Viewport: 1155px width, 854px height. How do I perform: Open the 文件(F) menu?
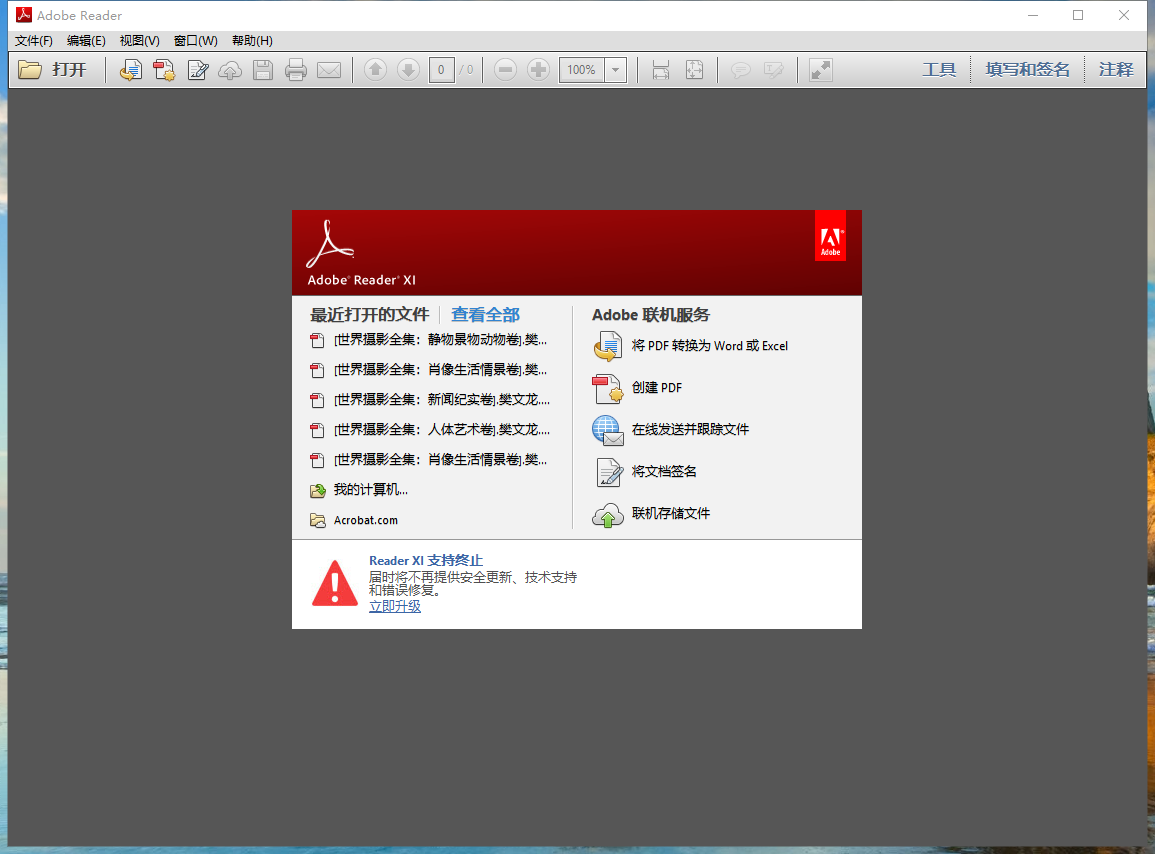(x=34, y=41)
